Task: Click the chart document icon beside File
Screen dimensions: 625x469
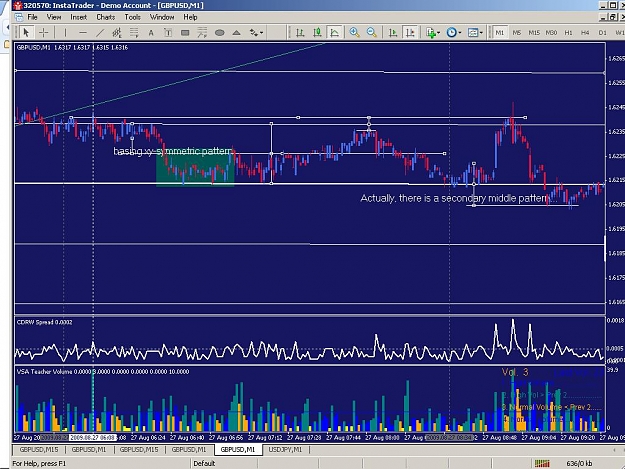Action: [19, 17]
